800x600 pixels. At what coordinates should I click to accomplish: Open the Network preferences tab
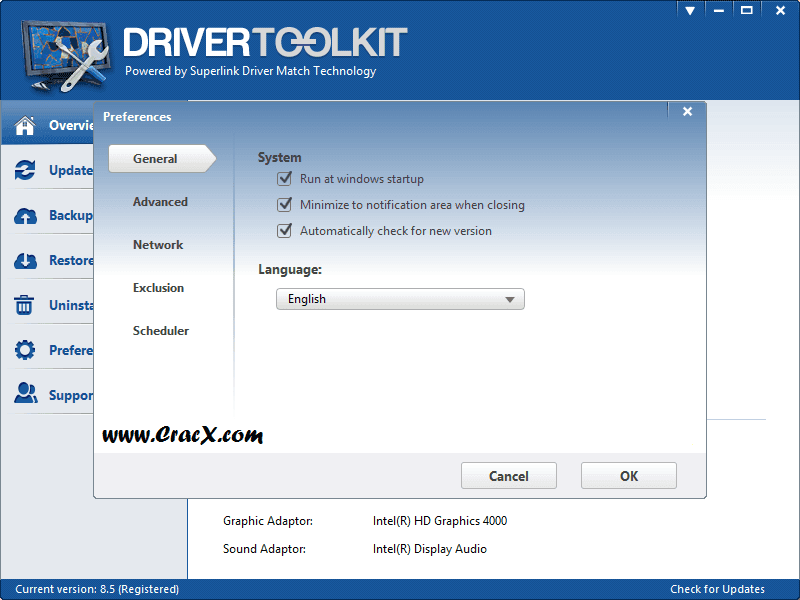tap(158, 245)
